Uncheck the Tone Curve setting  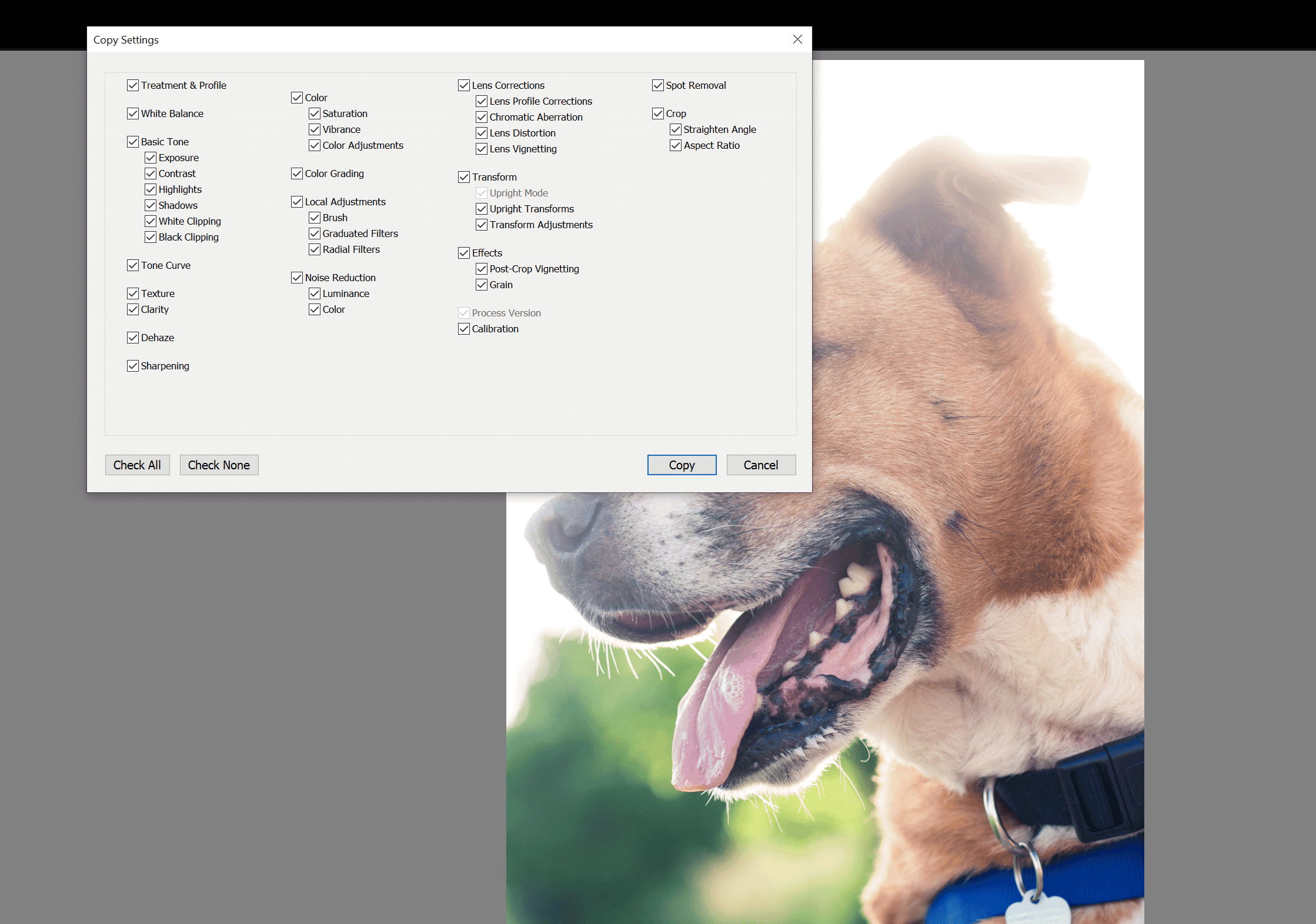(x=133, y=265)
